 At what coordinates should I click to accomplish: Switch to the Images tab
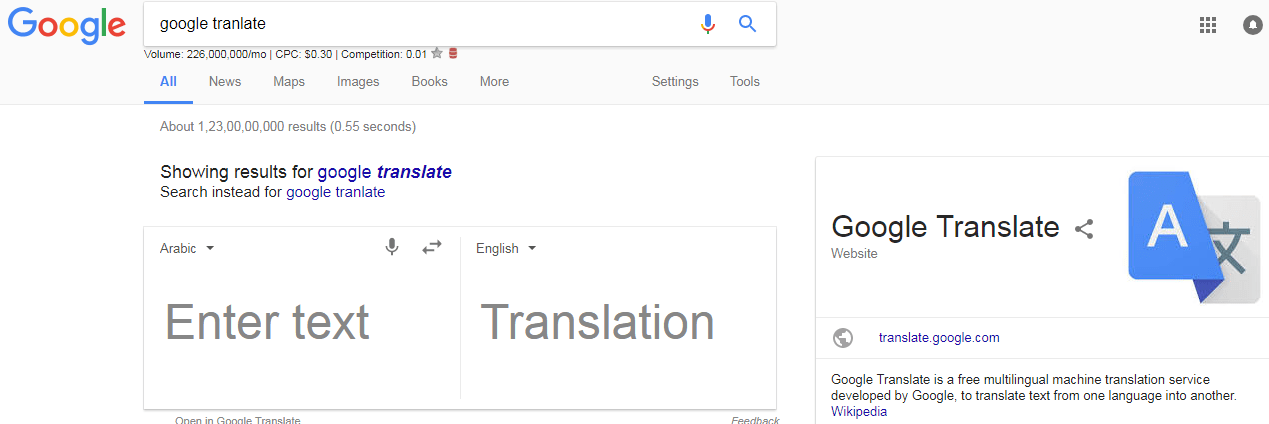[358, 82]
